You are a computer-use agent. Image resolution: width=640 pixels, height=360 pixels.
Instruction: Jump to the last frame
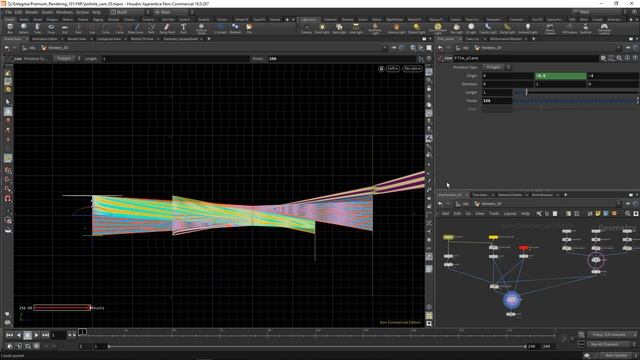click(x=45, y=335)
